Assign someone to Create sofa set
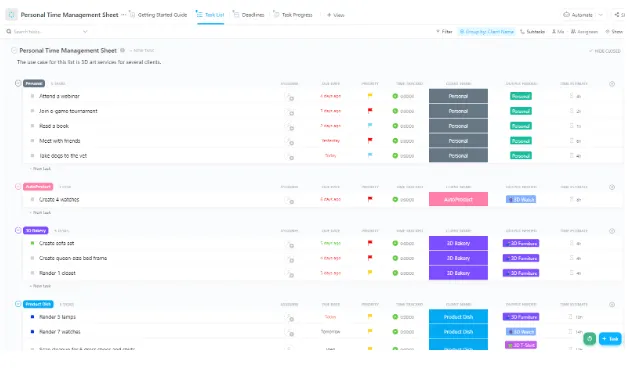 (x=289, y=244)
